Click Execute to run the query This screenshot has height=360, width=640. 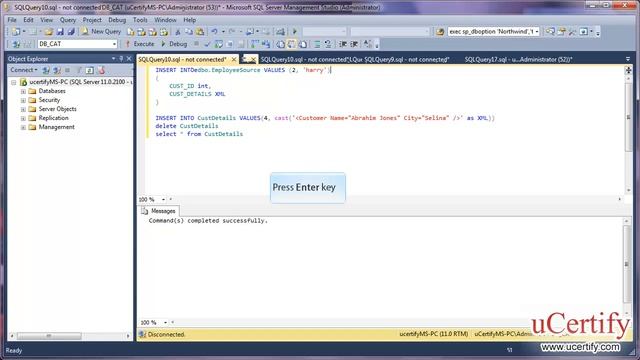point(140,44)
